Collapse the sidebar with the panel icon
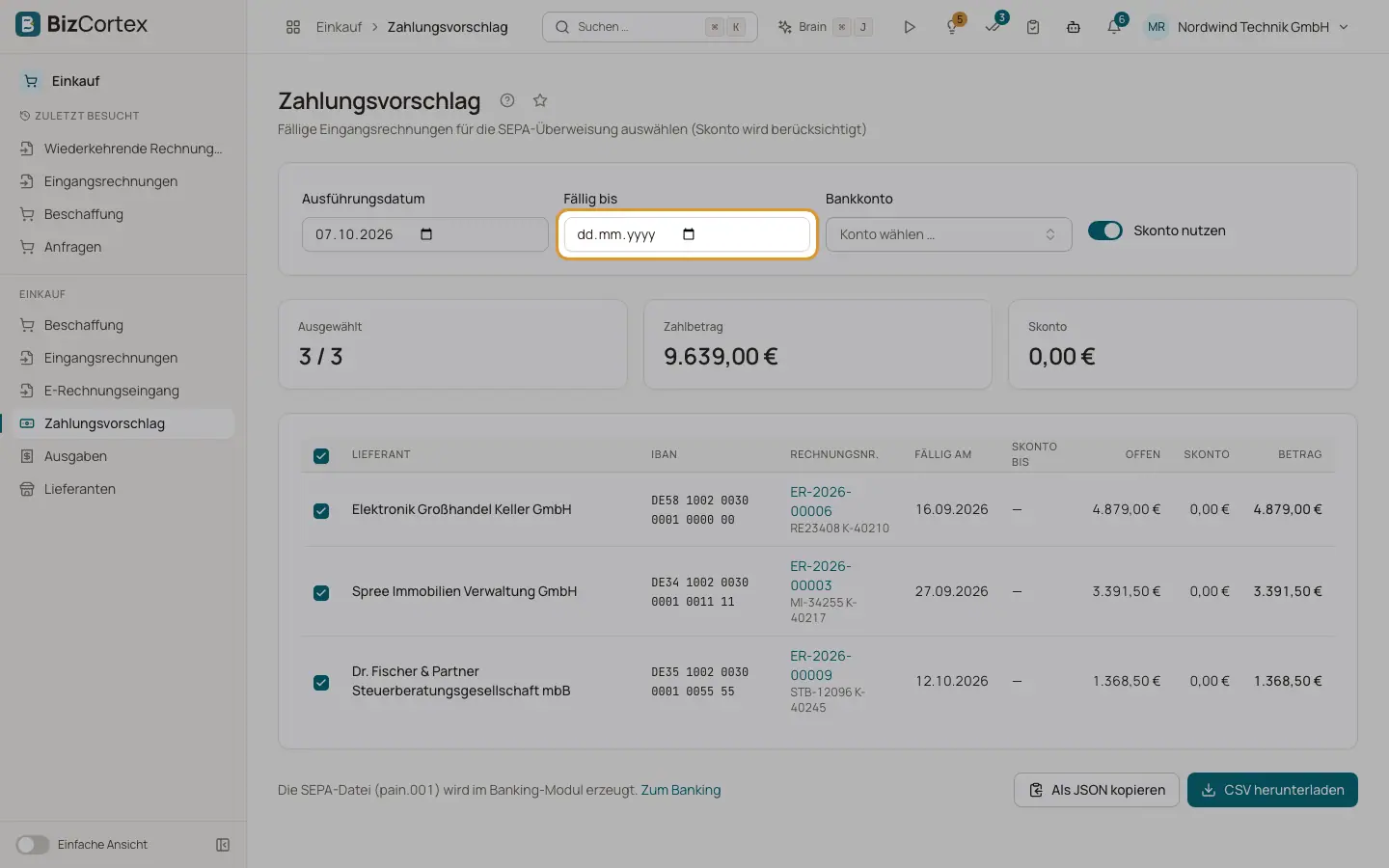1389x868 pixels. (223, 845)
